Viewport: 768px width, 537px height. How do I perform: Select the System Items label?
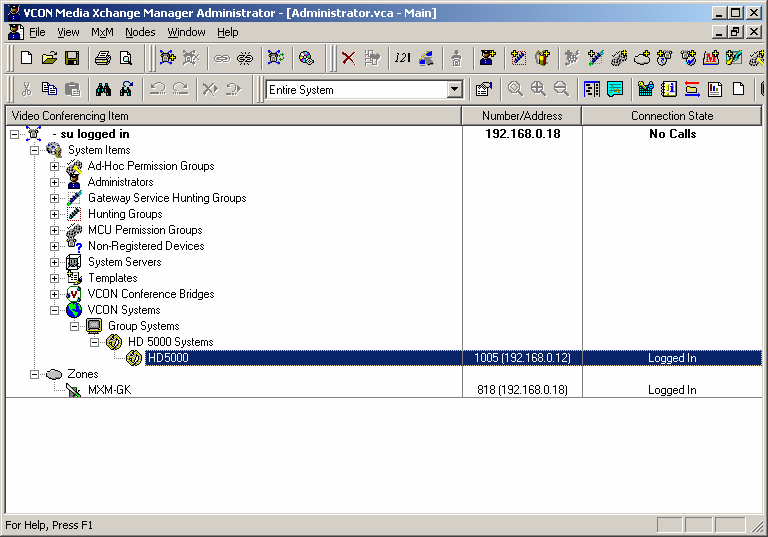coord(99,150)
